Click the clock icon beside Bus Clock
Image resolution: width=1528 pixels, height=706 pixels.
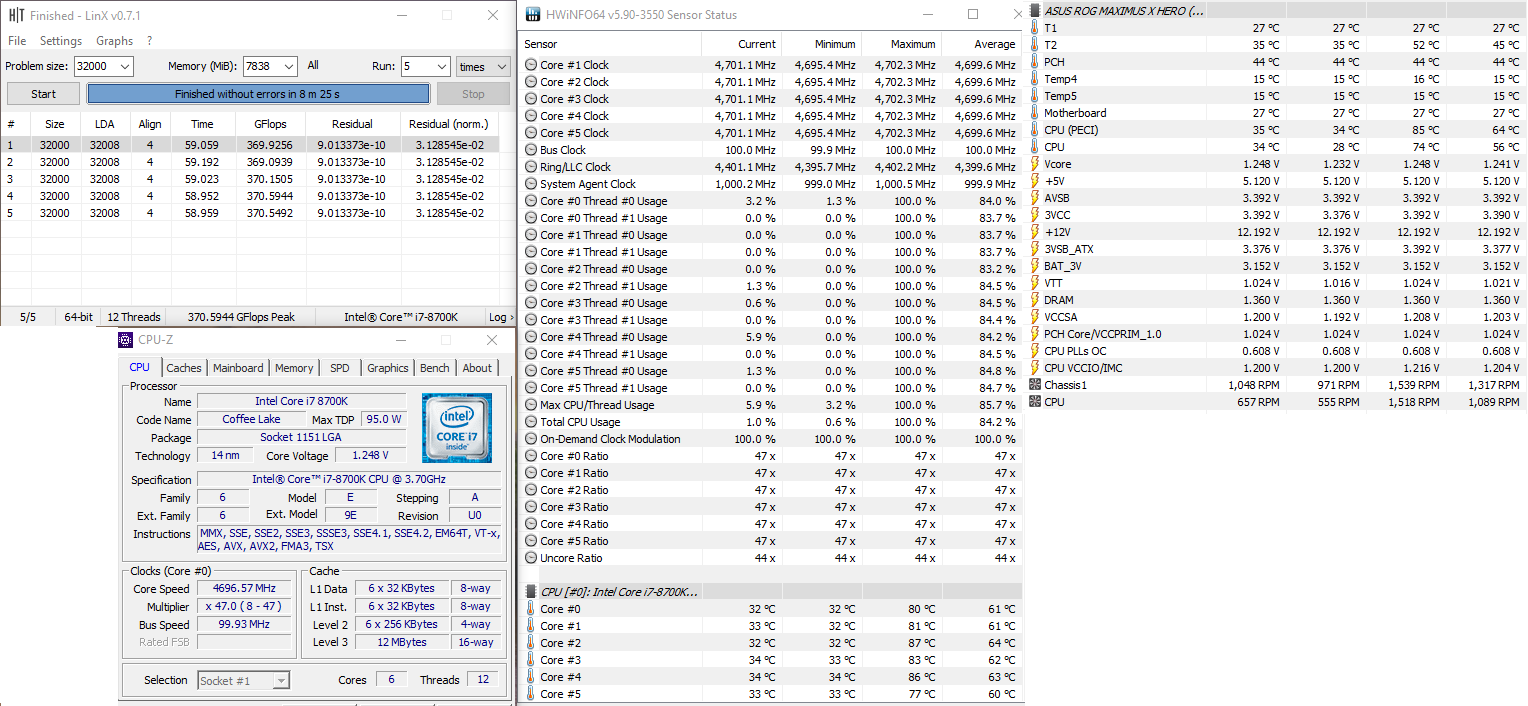(531, 150)
